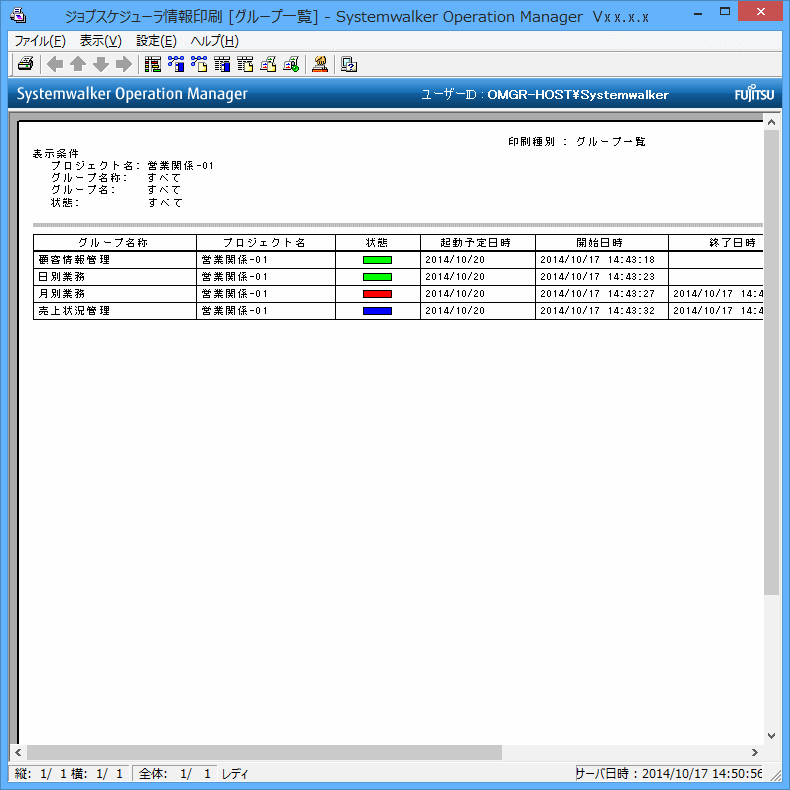790x790 pixels.
Task: Click start time 2014/10/17 14:43:18
Action: [598, 260]
